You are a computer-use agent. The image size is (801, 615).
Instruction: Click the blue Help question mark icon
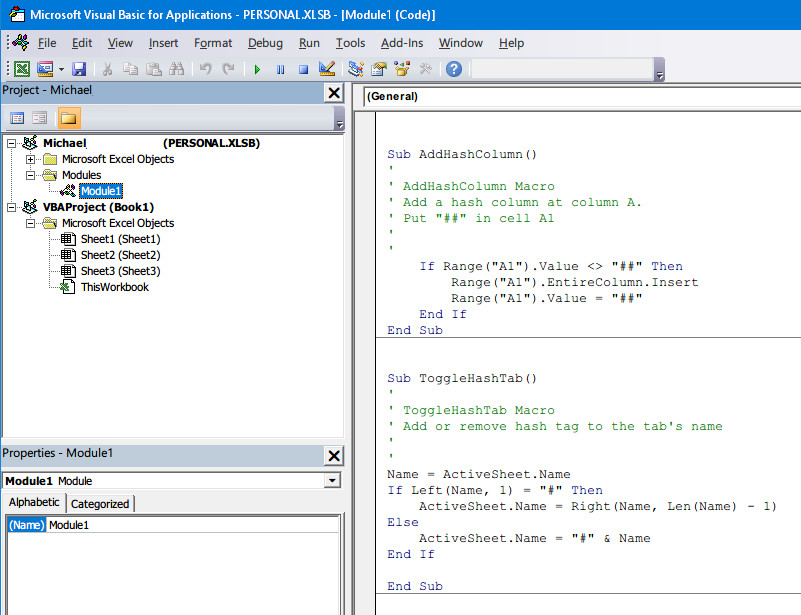[x=454, y=69]
